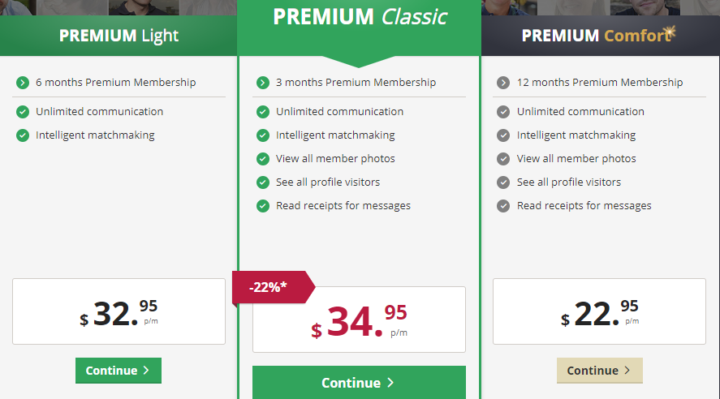Click the -22%* red discount badge
The height and width of the screenshot is (399, 720).
coord(273,287)
